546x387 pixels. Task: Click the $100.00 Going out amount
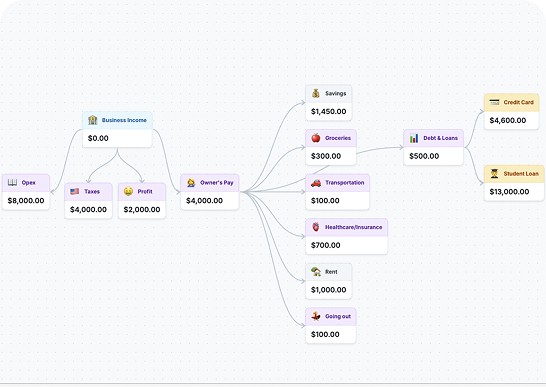(x=325, y=334)
